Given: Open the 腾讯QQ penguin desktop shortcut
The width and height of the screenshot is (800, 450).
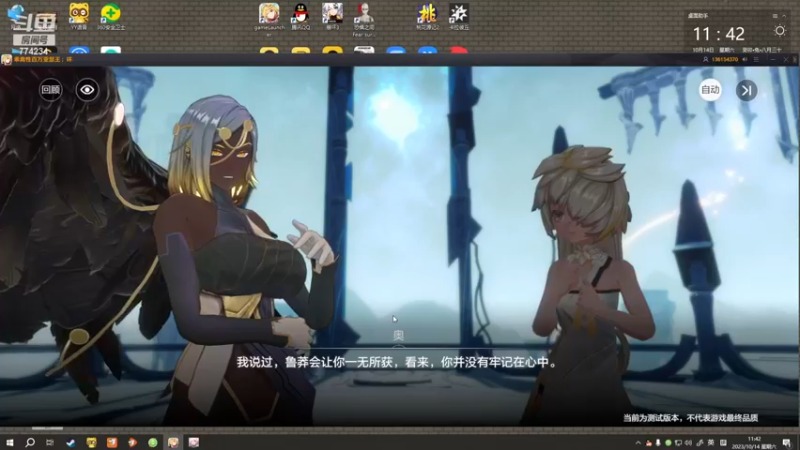Looking at the screenshot, I should pos(301,16).
